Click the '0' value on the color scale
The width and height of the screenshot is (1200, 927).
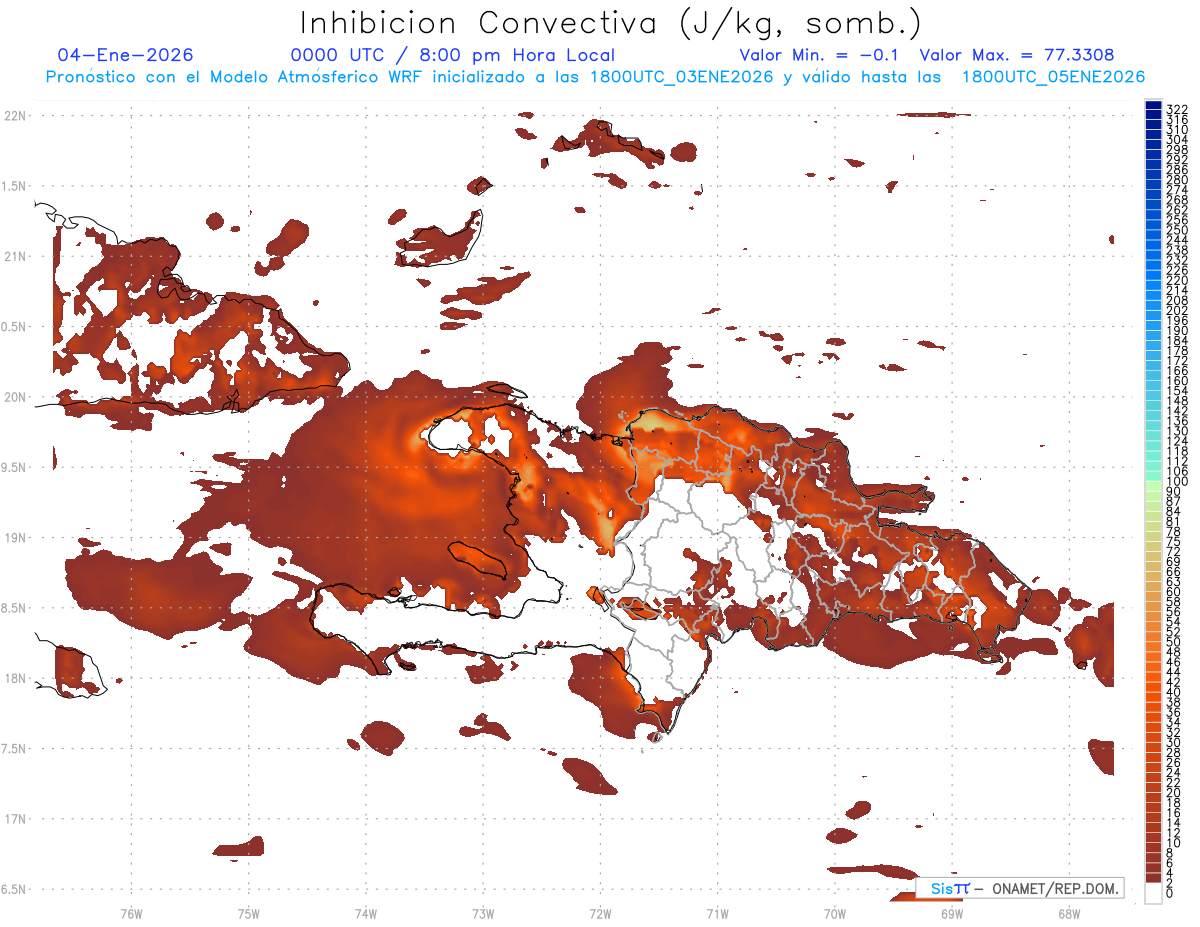pyautogui.click(x=1170, y=894)
